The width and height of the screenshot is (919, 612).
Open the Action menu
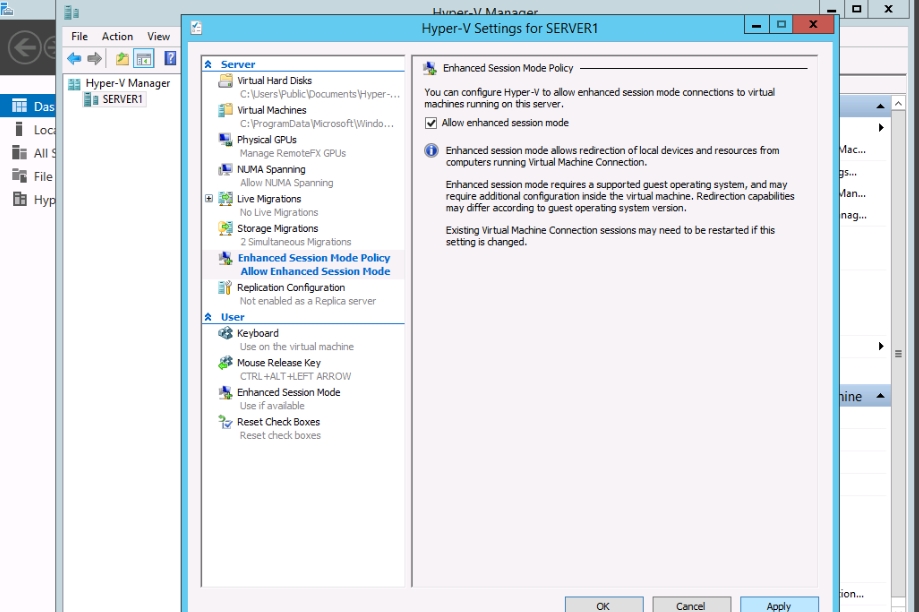click(117, 36)
